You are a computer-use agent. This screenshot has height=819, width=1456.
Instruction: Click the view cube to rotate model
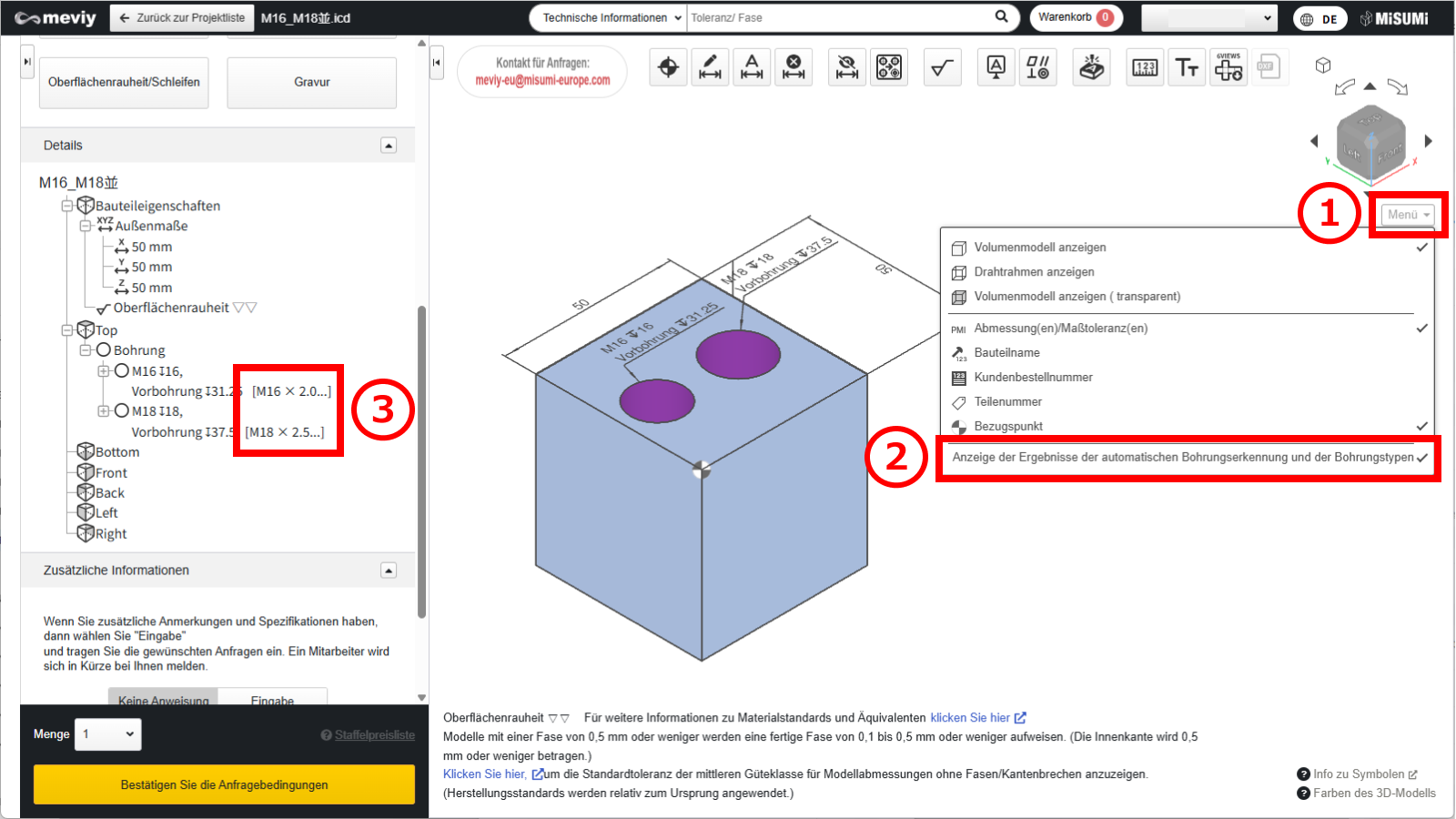(x=1370, y=141)
